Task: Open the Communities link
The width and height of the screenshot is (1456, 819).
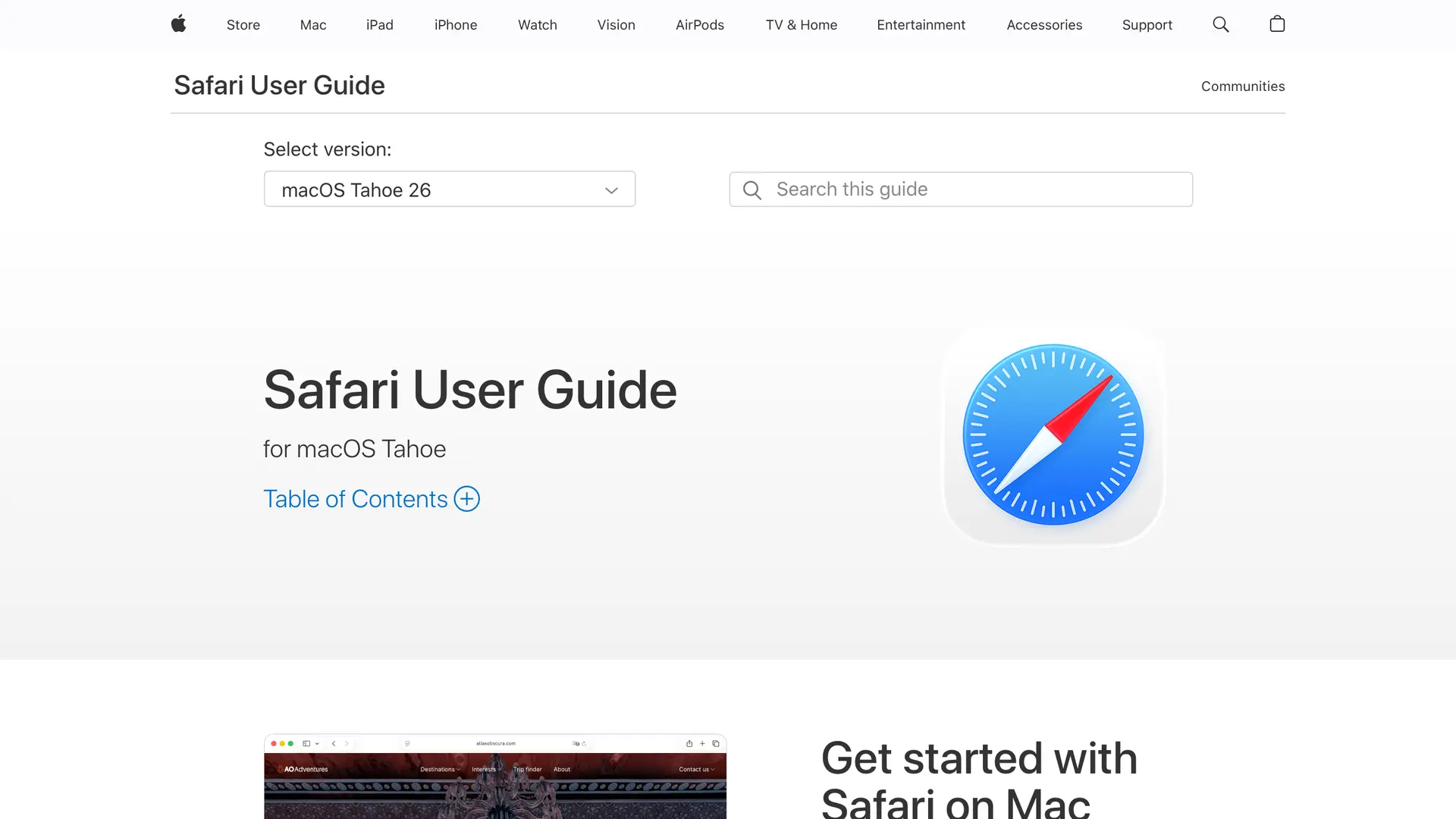Action: (x=1243, y=86)
